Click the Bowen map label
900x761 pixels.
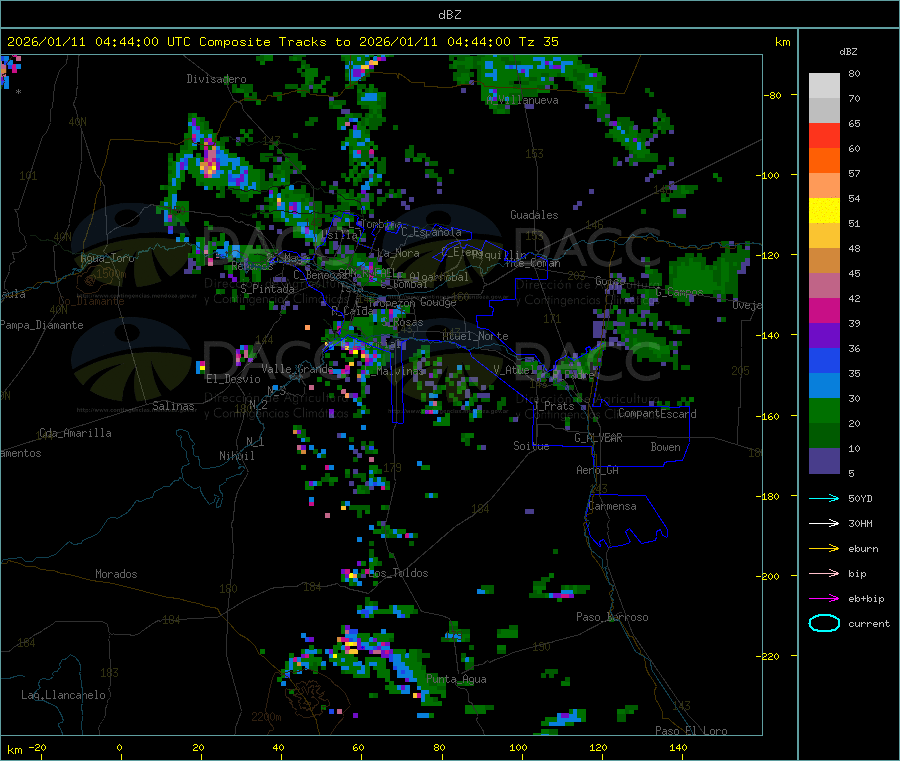click(x=665, y=447)
